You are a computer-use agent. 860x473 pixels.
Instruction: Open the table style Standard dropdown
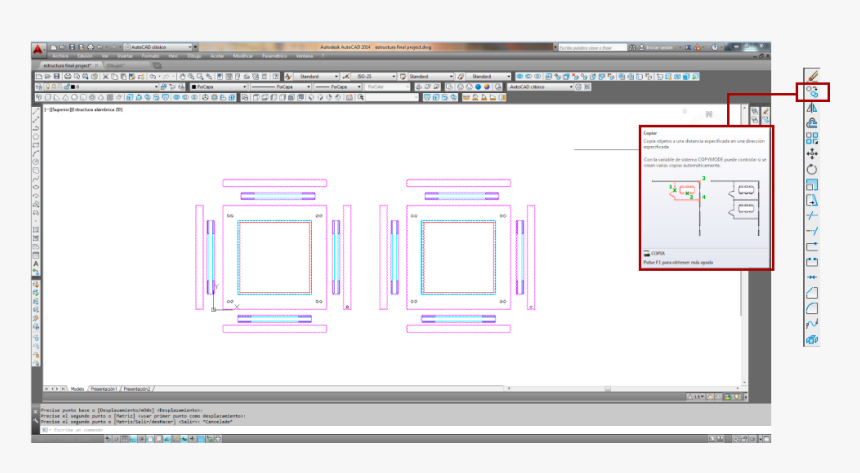point(430,77)
